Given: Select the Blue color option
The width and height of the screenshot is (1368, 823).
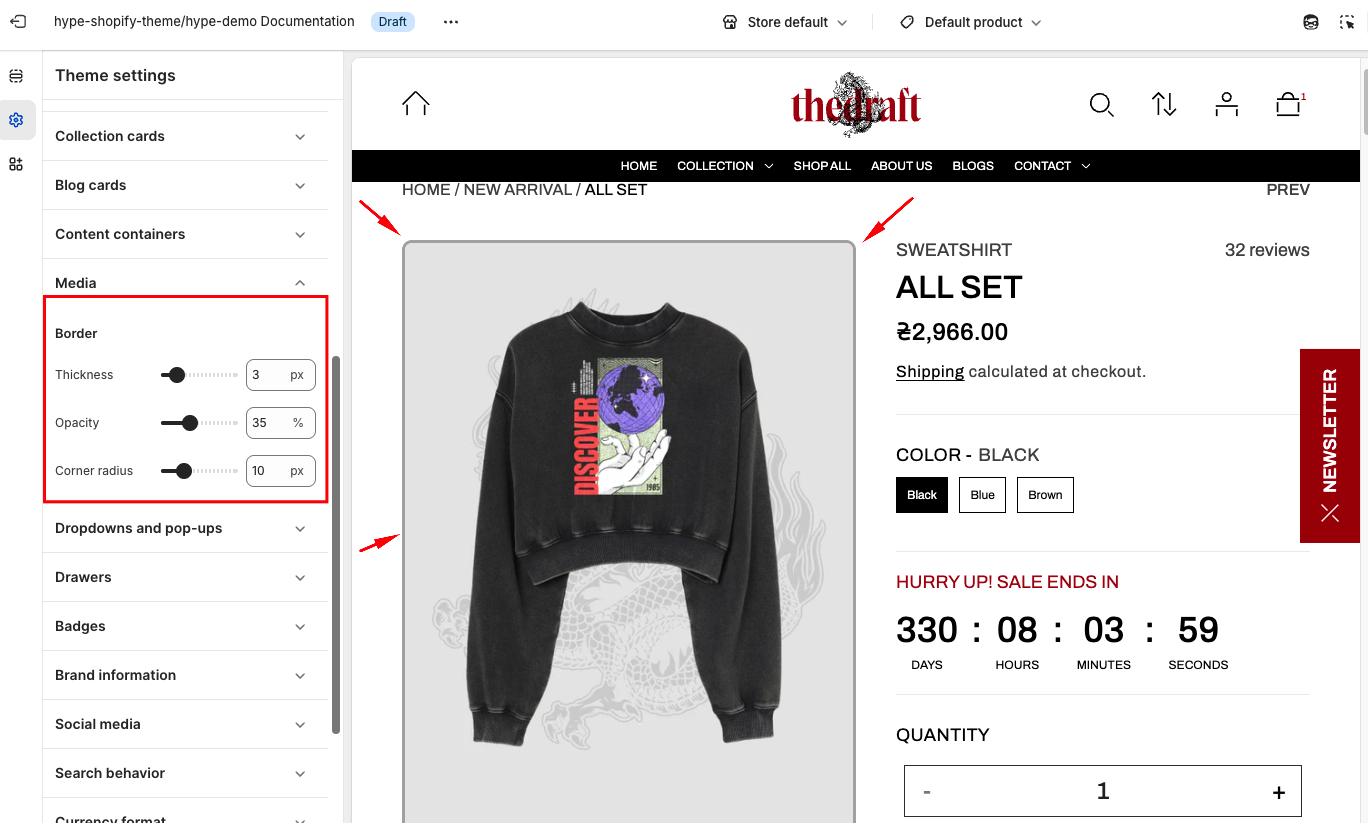Looking at the screenshot, I should [x=982, y=495].
